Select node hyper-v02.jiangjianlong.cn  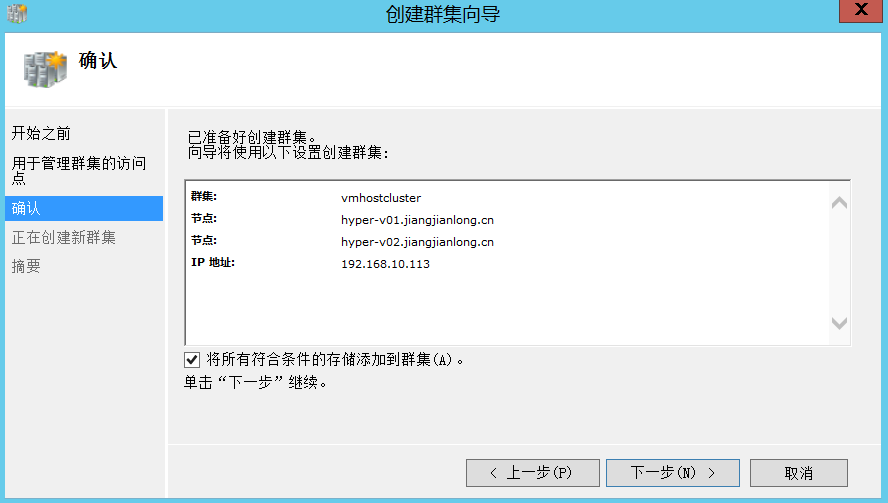pos(417,242)
